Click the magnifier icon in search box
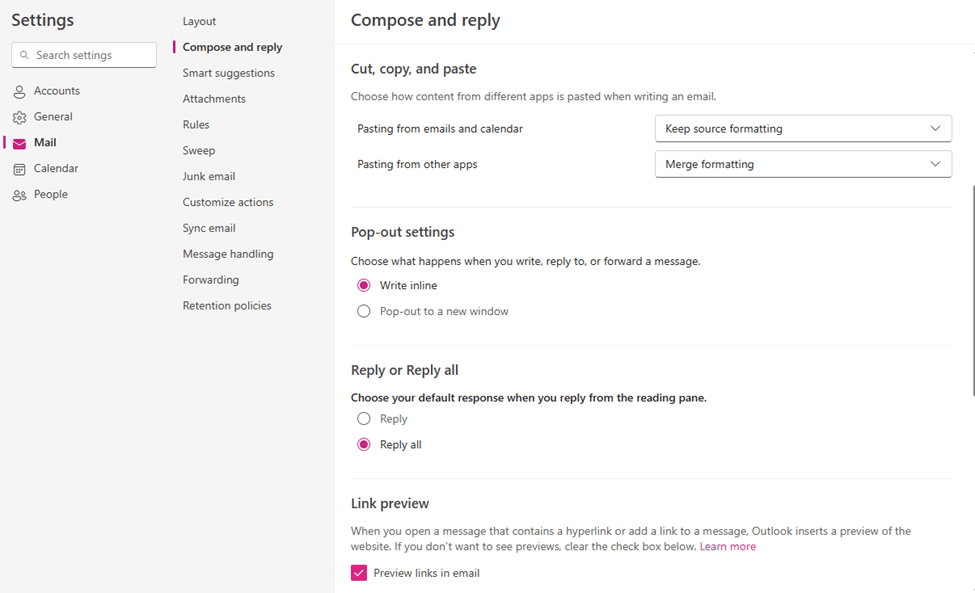Screen dimensions: 975x593 tap(24, 55)
